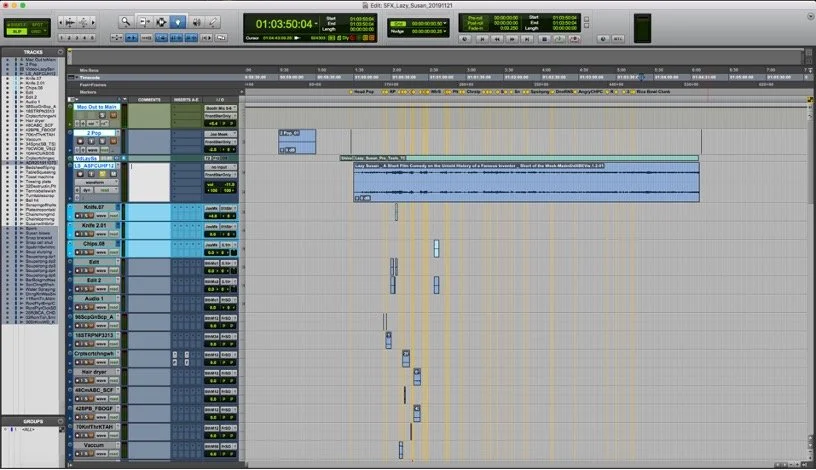Open the Groups list pop-up menu

60,422
